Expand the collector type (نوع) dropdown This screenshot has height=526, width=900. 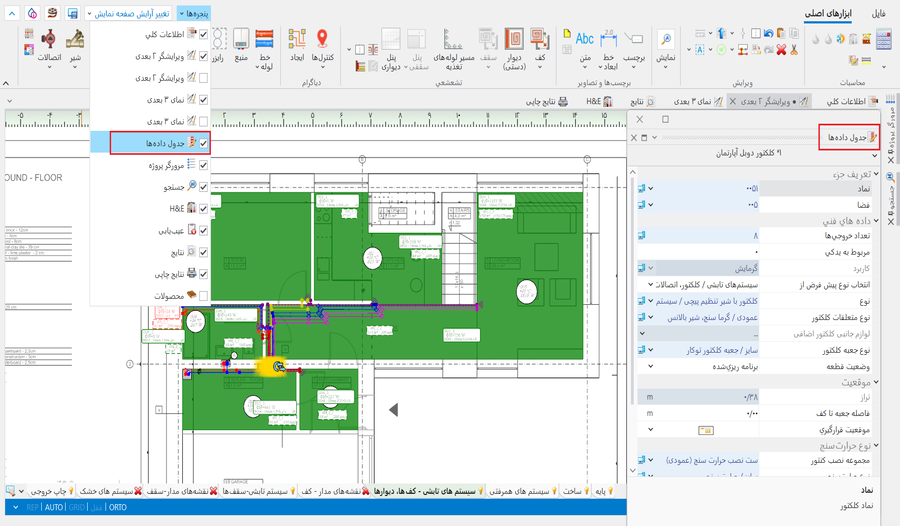651,301
